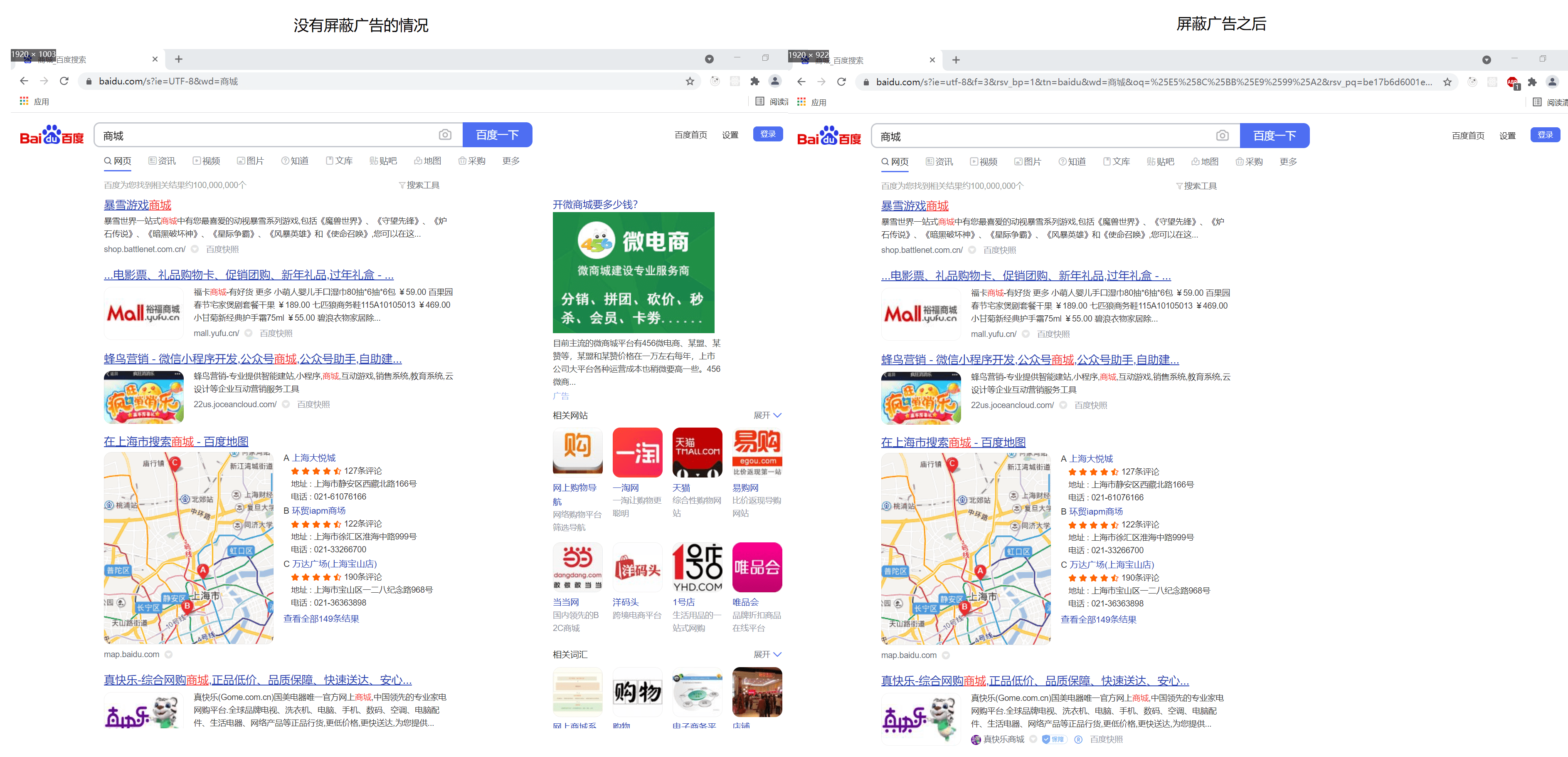The height and width of the screenshot is (757, 1568).
Task: Open 环贸iapm商场 listing in right window
Action: click(x=1096, y=512)
